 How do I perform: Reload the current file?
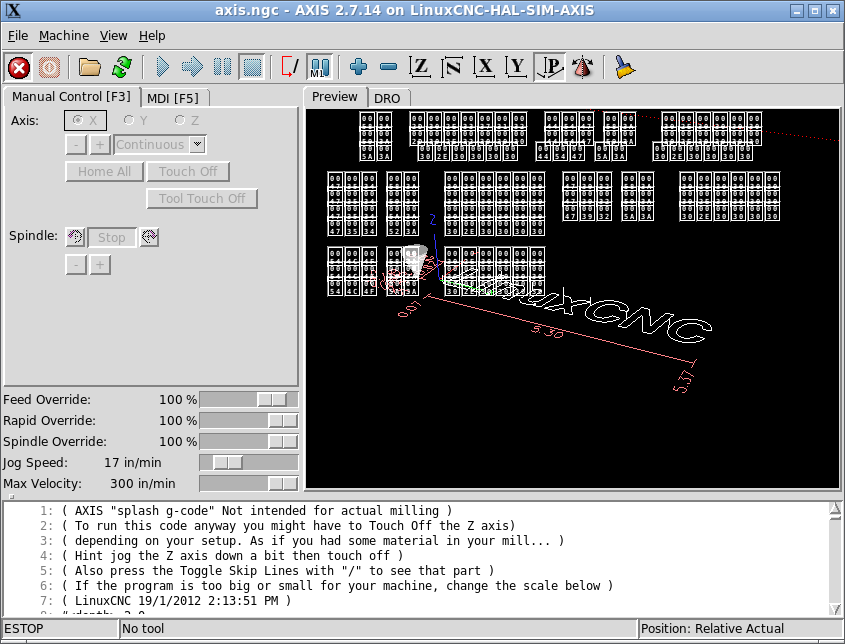point(122,67)
